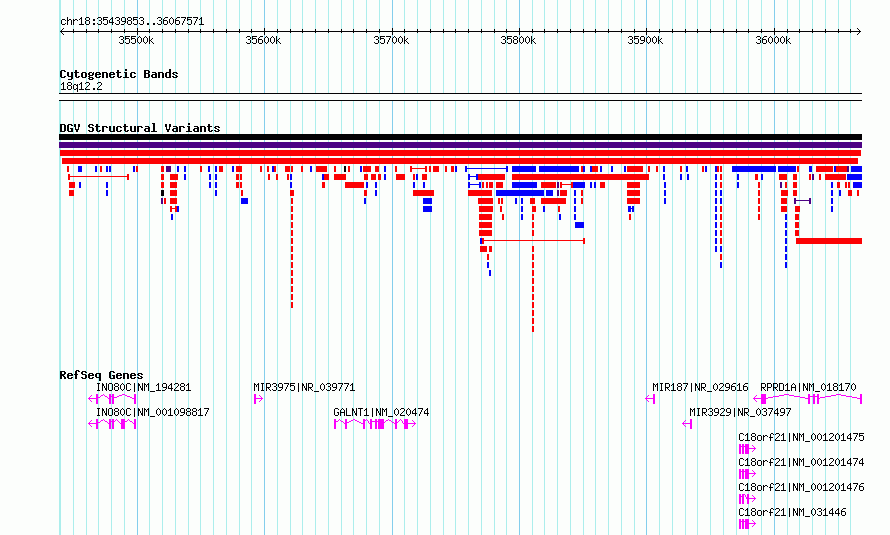Open the DGV Structural Variants track title
Image resolution: width=890 pixels, height=535 pixels.
click(x=140, y=128)
